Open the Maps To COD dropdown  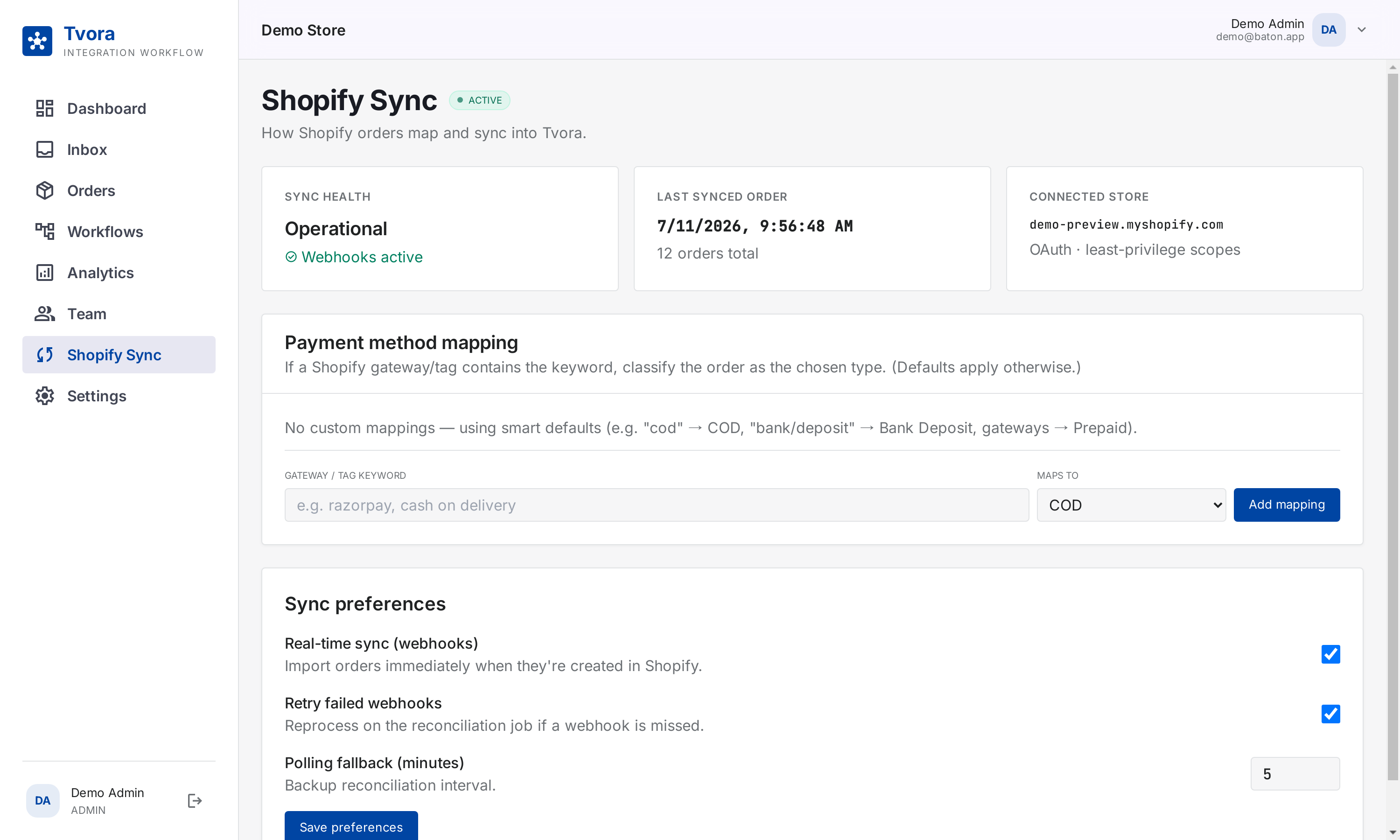tap(1131, 505)
